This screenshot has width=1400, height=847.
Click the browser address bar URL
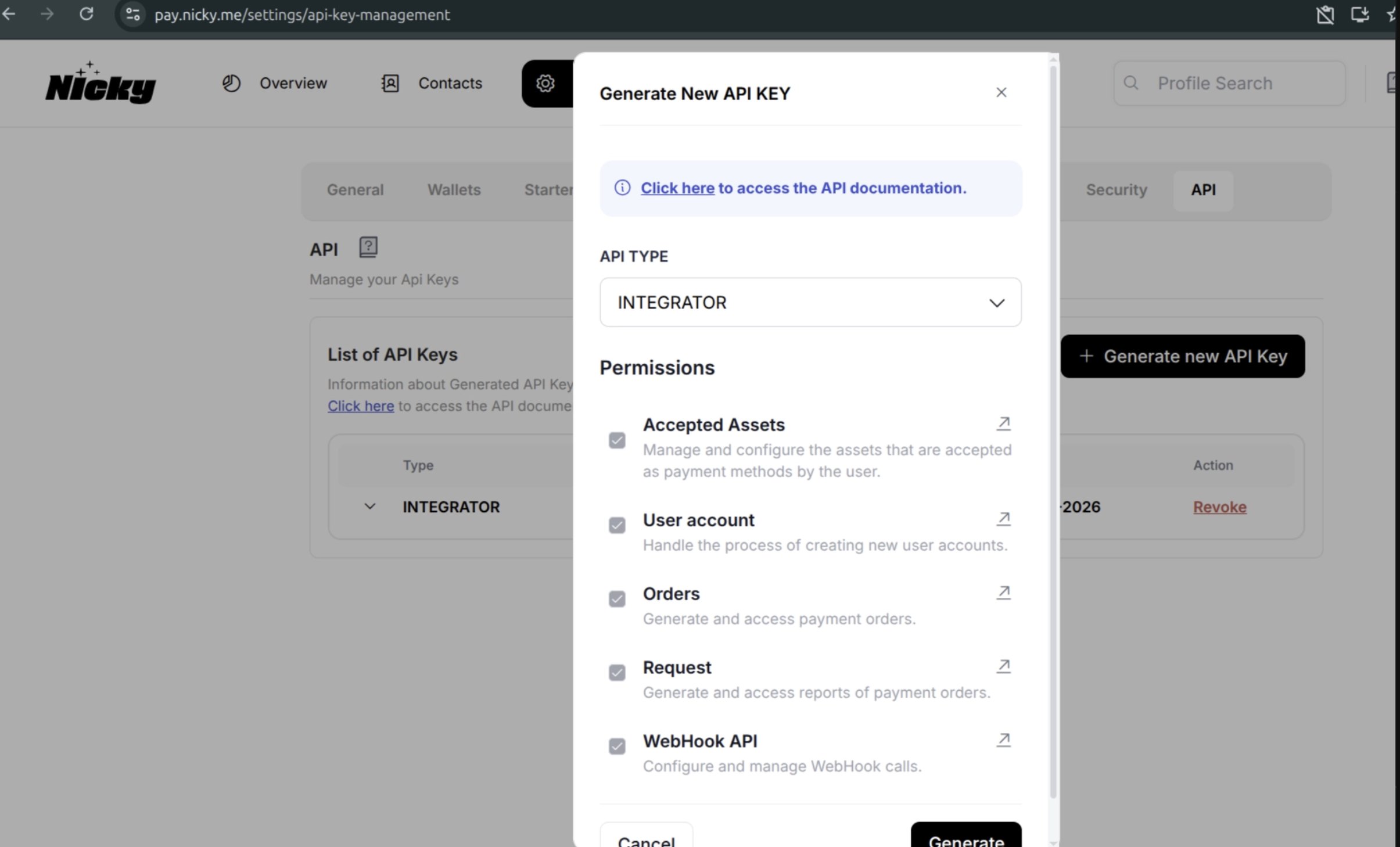[302, 15]
